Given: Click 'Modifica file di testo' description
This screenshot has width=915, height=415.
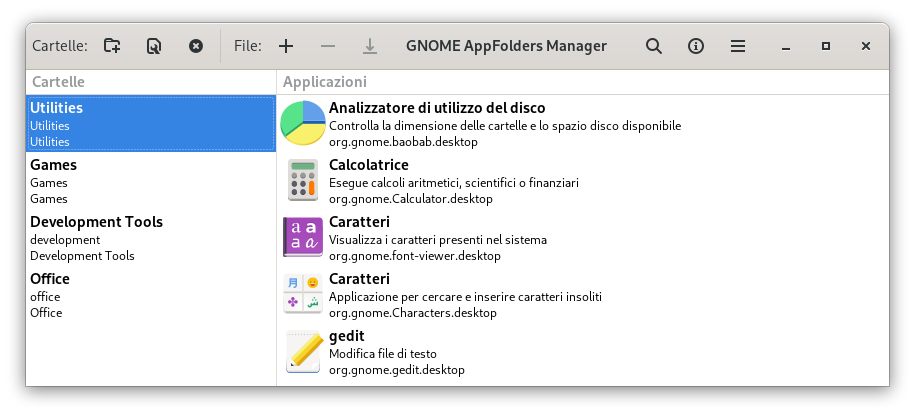Looking at the screenshot, I should (x=383, y=354).
